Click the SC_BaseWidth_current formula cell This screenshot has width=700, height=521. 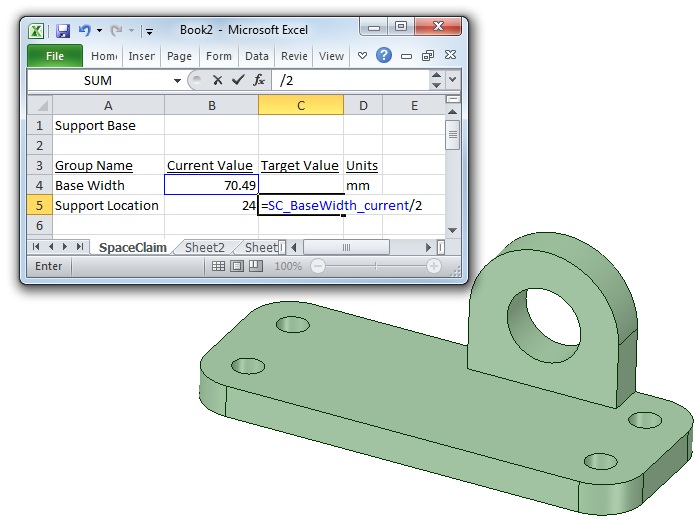click(x=301, y=205)
